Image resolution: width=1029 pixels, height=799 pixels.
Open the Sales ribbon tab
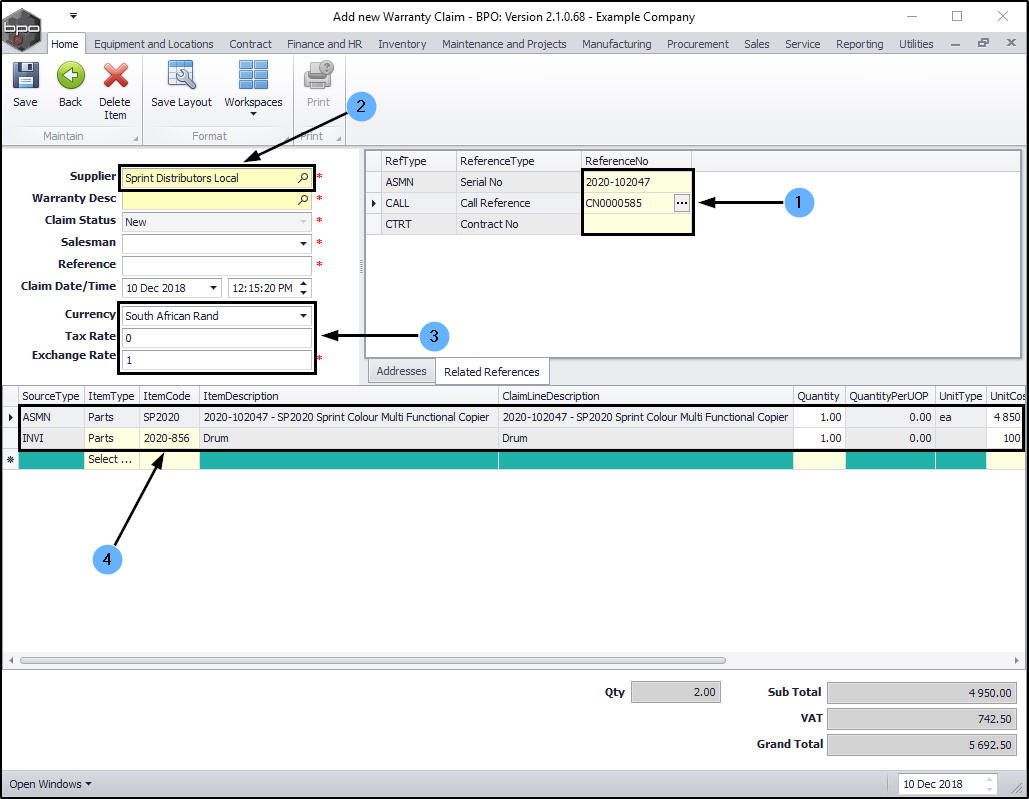(756, 44)
